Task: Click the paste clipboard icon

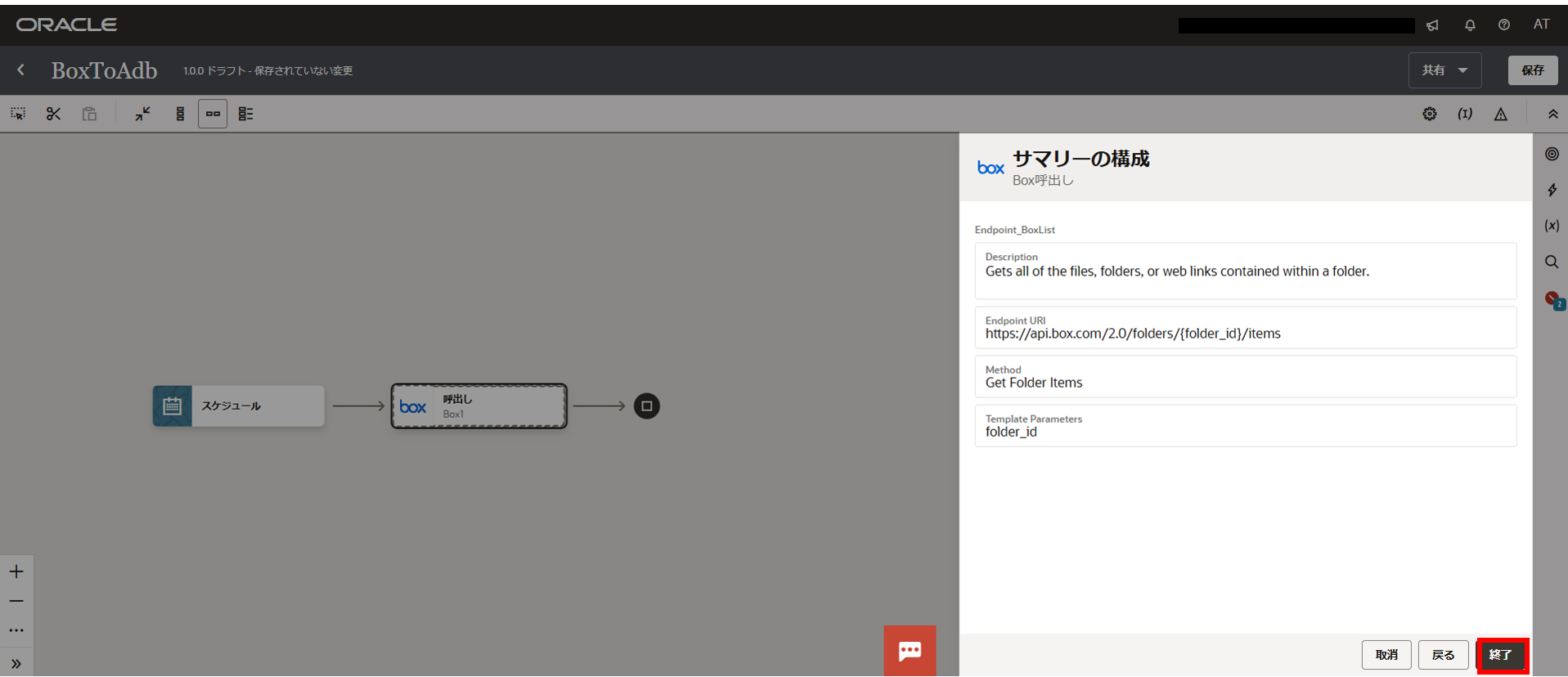Action: click(89, 114)
